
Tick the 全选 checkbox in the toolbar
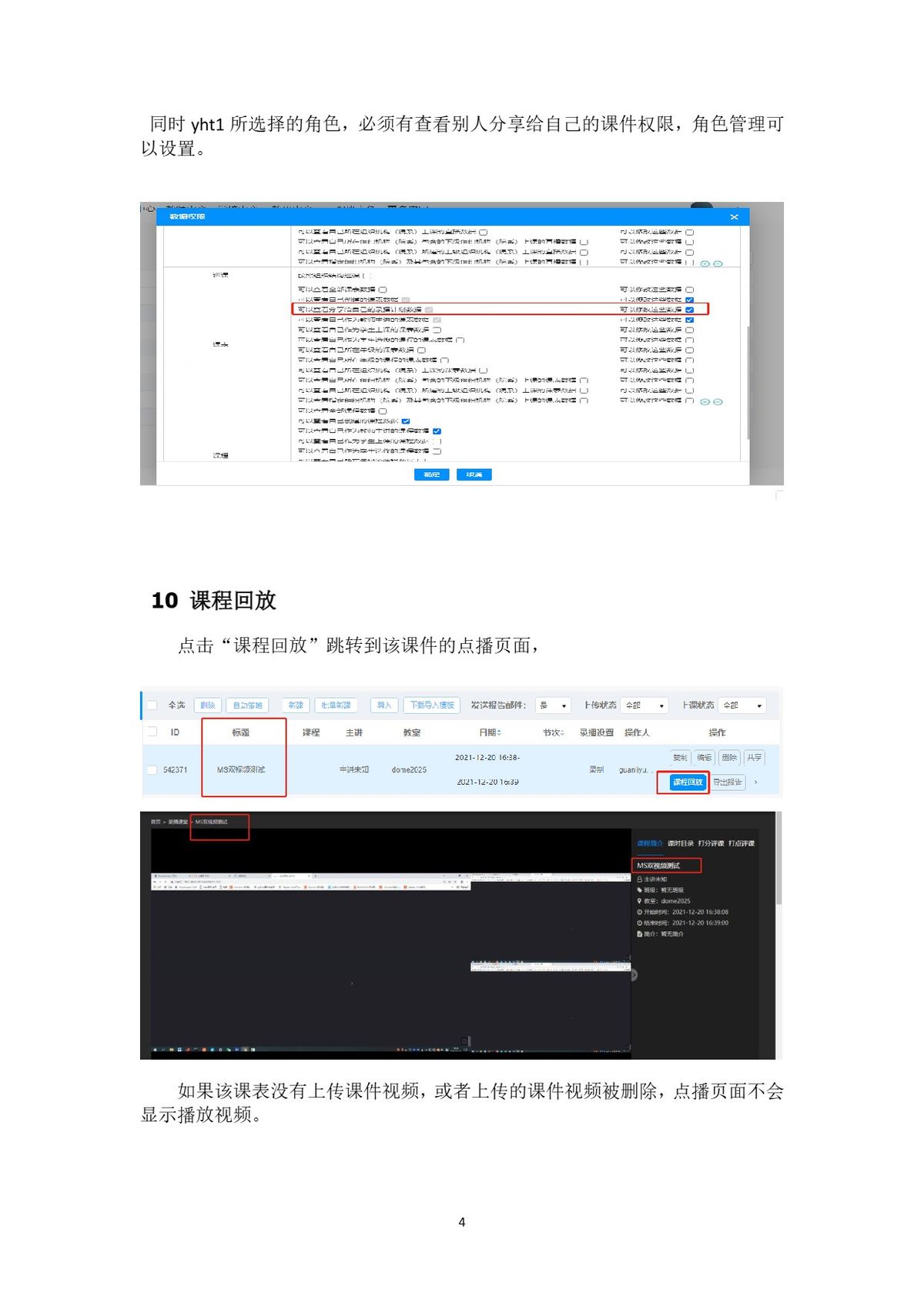[x=152, y=705]
